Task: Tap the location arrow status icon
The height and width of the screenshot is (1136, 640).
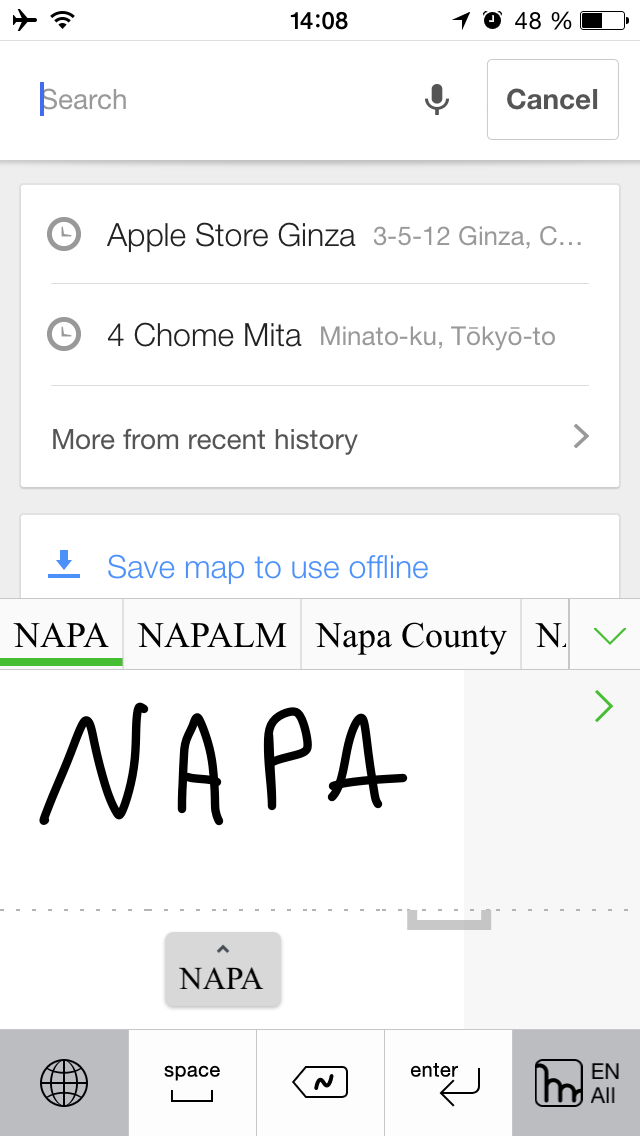Action: point(461,20)
